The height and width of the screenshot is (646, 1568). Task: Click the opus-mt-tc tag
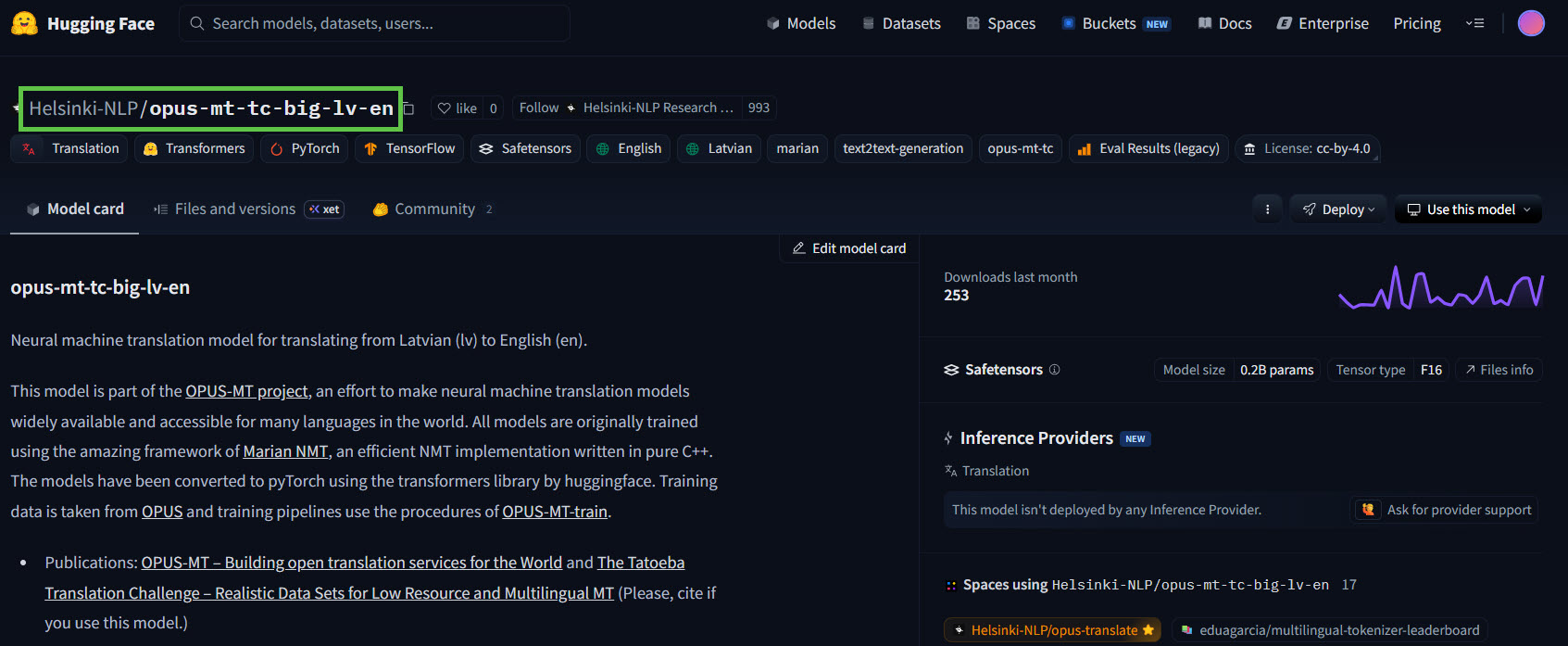click(x=1021, y=148)
